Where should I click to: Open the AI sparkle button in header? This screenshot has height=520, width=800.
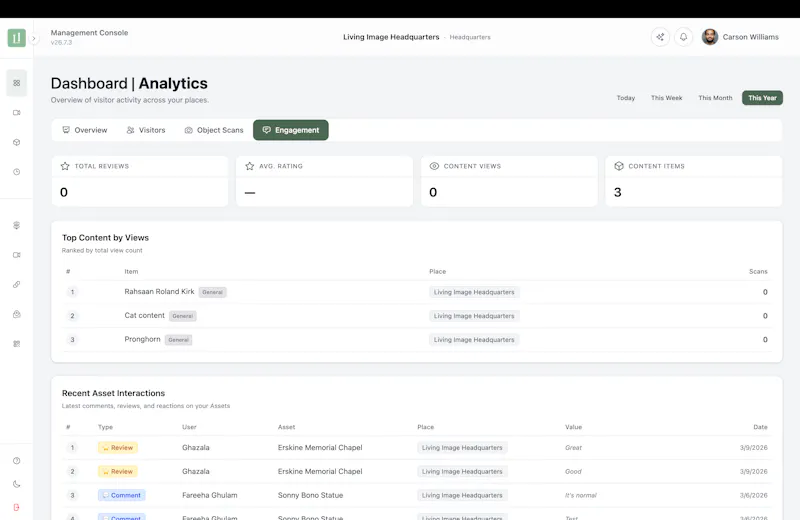click(660, 37)
